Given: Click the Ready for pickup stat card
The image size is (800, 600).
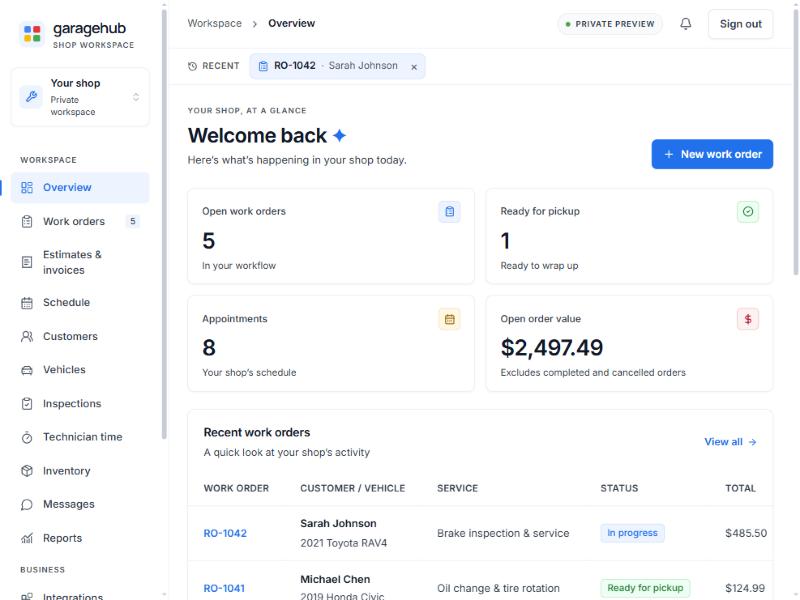Looking at the screenshot, I should tap(630, 236).
